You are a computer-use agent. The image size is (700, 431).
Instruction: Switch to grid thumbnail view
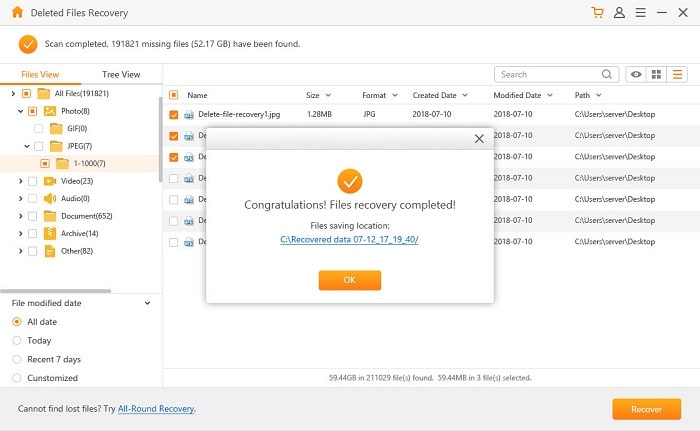coord(656,74)
